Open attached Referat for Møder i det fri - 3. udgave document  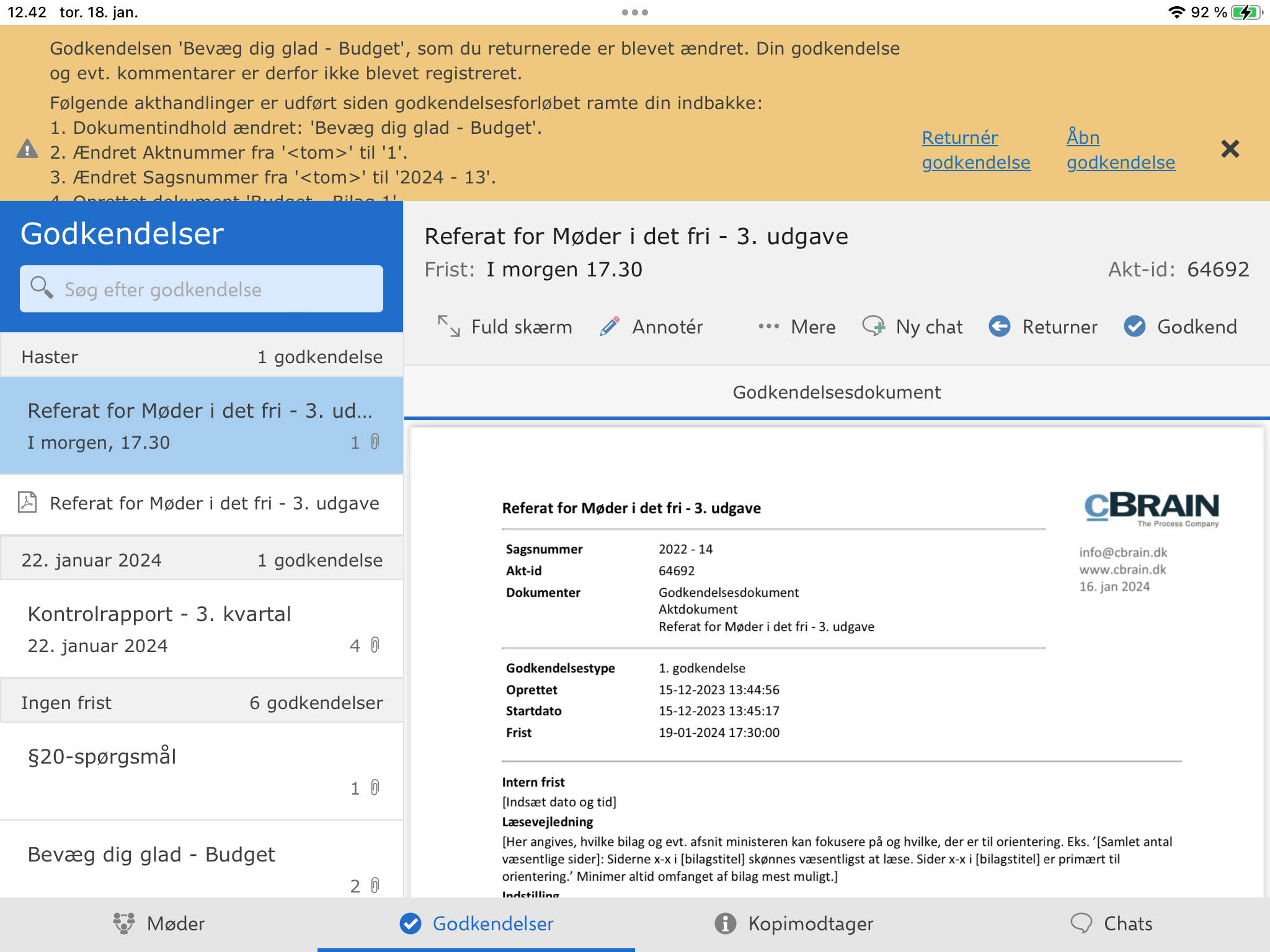click(x=202, y=504)
